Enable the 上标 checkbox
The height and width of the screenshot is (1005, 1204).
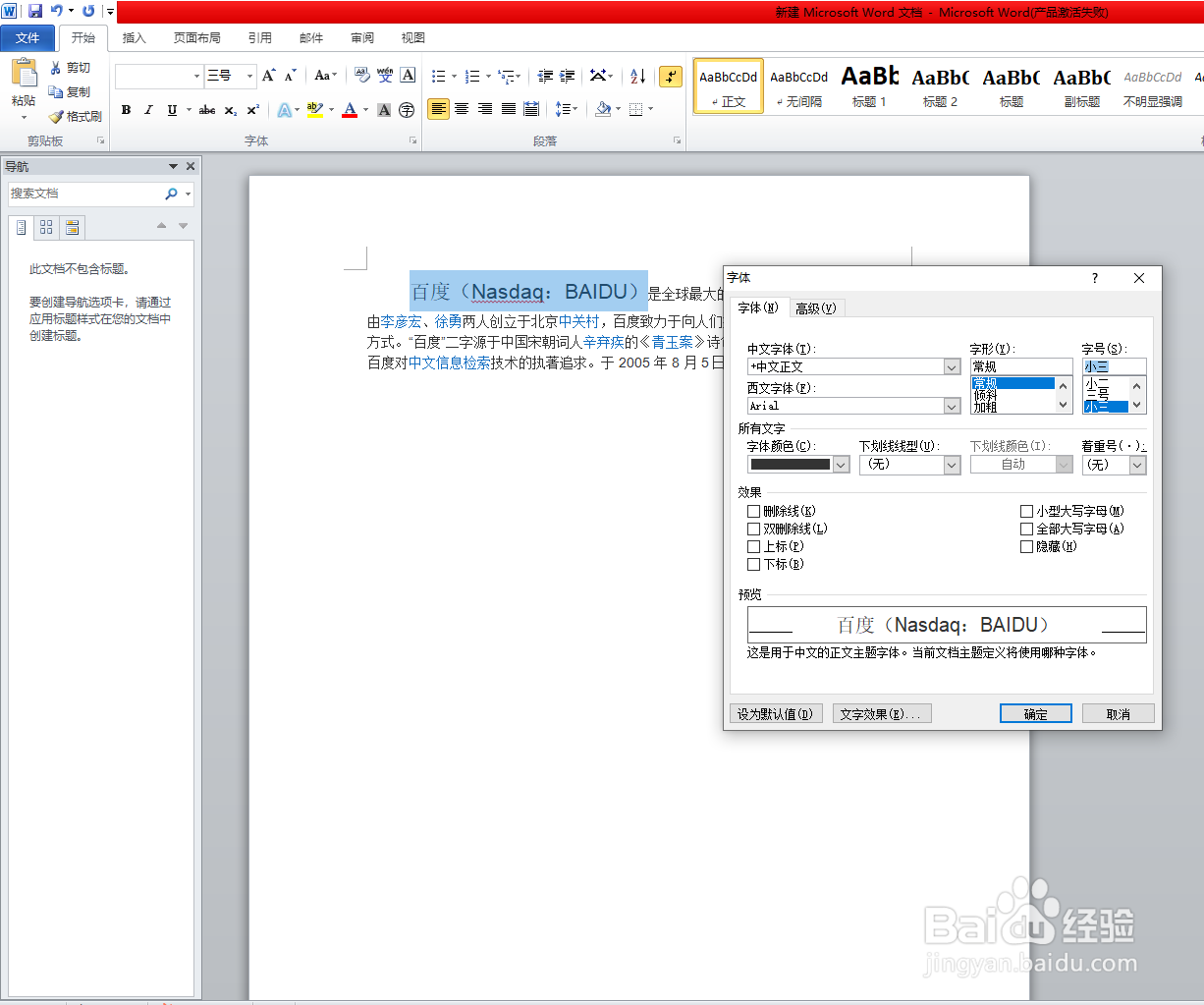coord(753,546)
